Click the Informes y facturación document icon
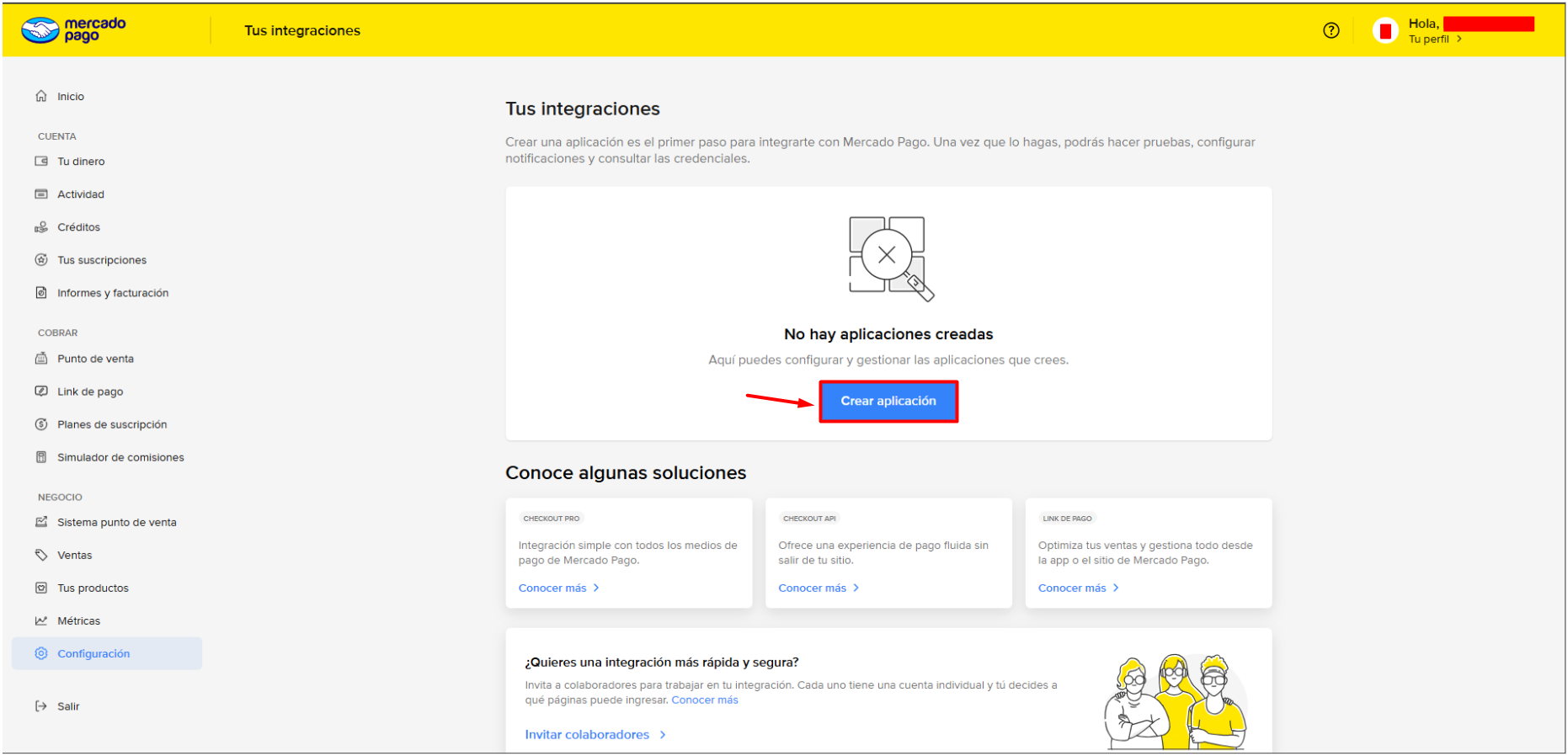The image size is (1568, 756). [x=41, y=292]
